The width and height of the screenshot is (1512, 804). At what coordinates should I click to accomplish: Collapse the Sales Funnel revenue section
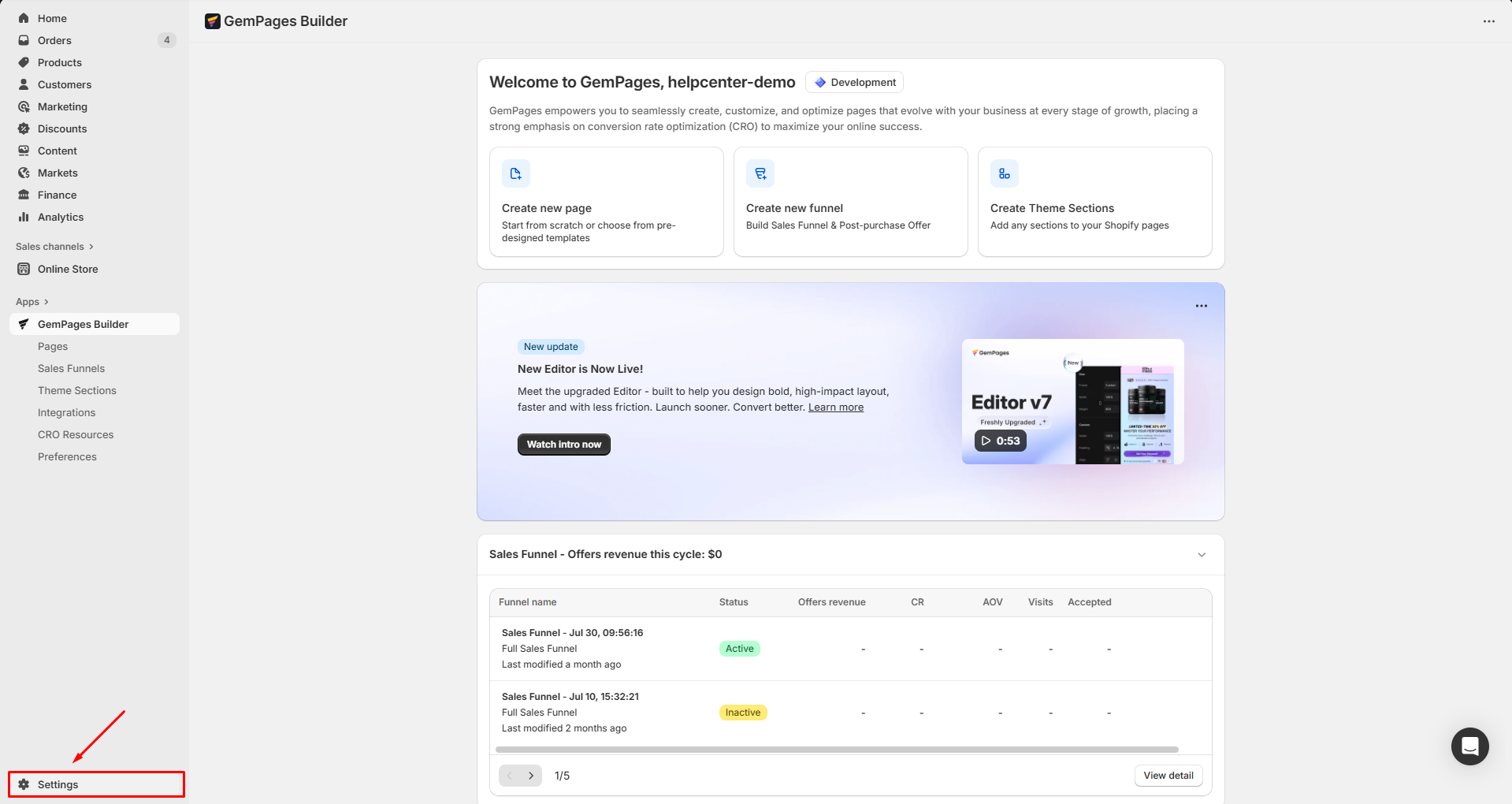tap(1202, 555)
